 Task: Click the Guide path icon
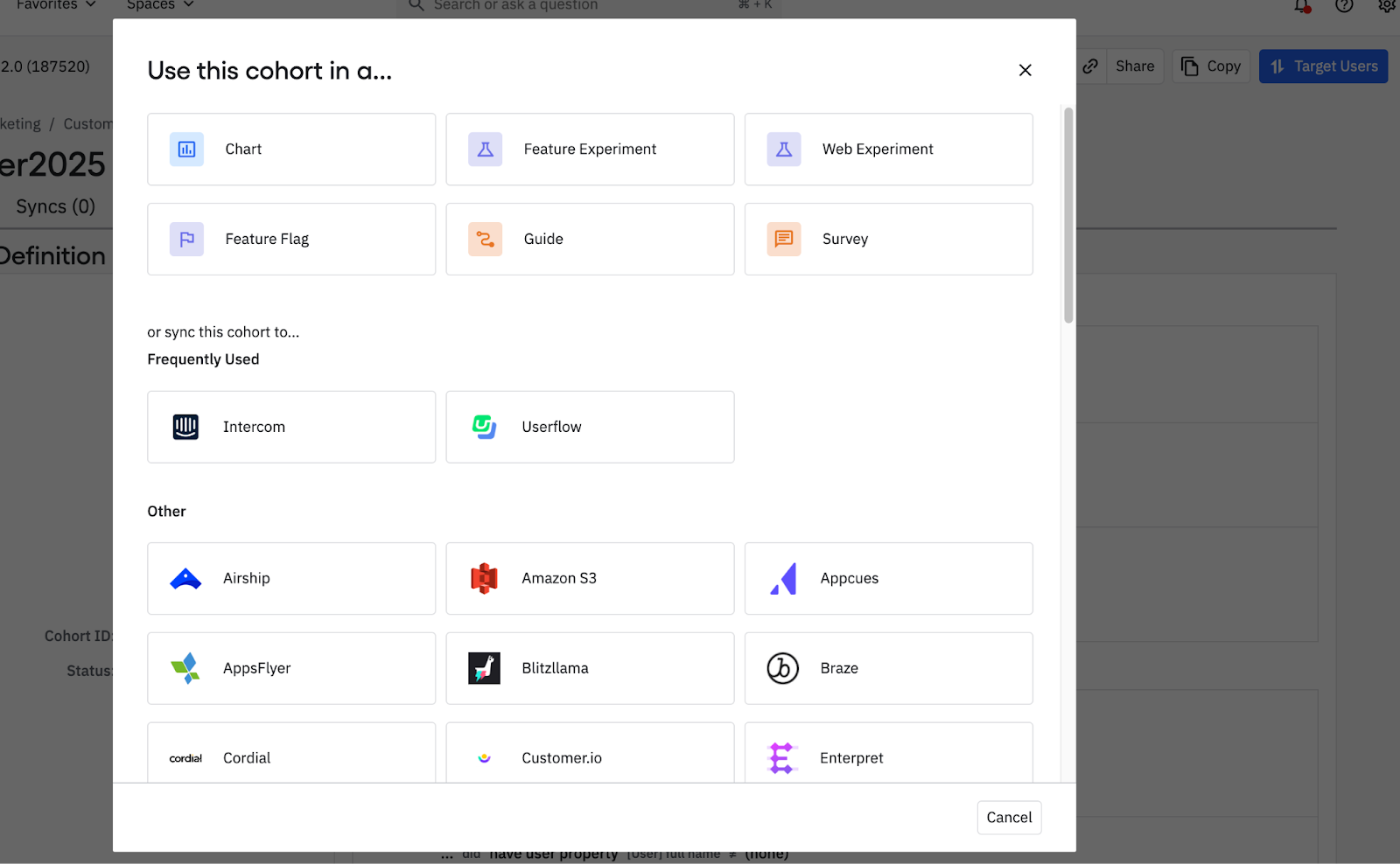(485, 239)
